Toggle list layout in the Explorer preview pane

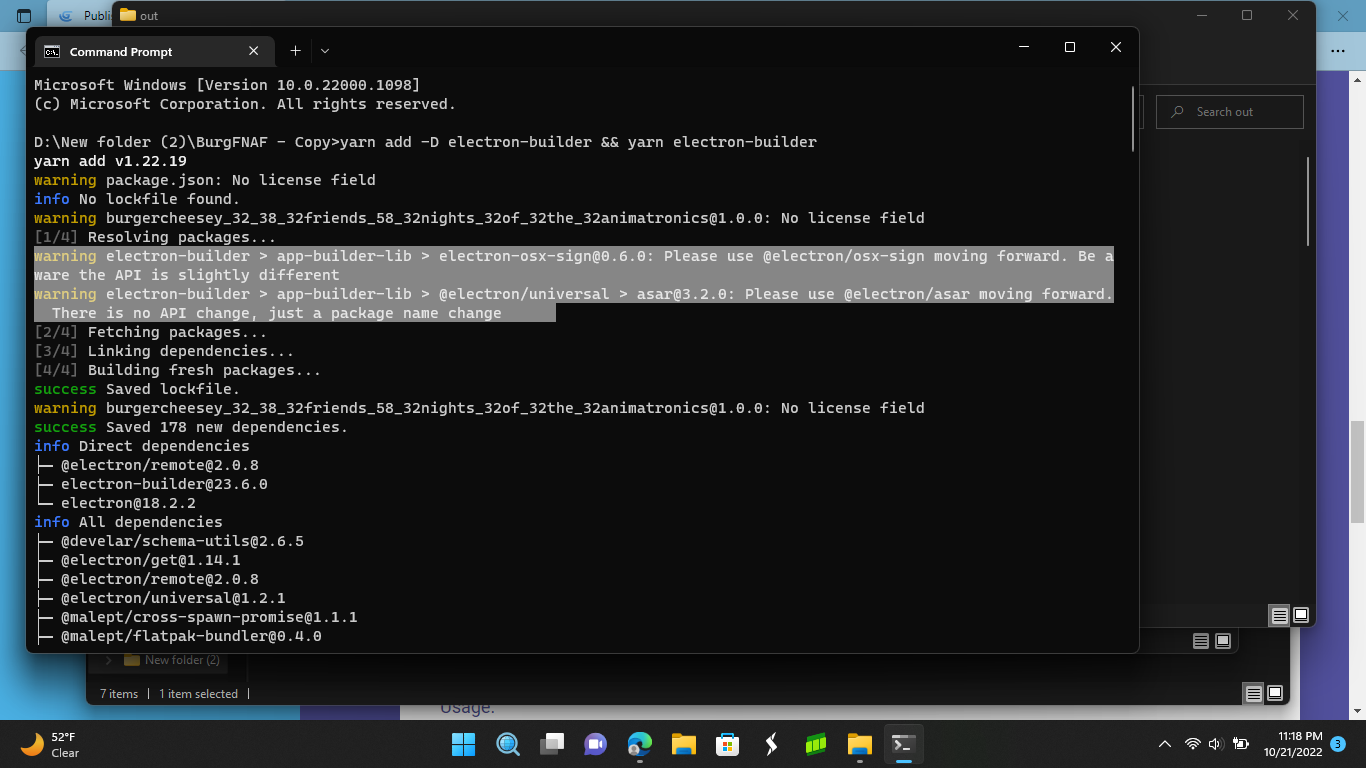tap(1199, 640)
